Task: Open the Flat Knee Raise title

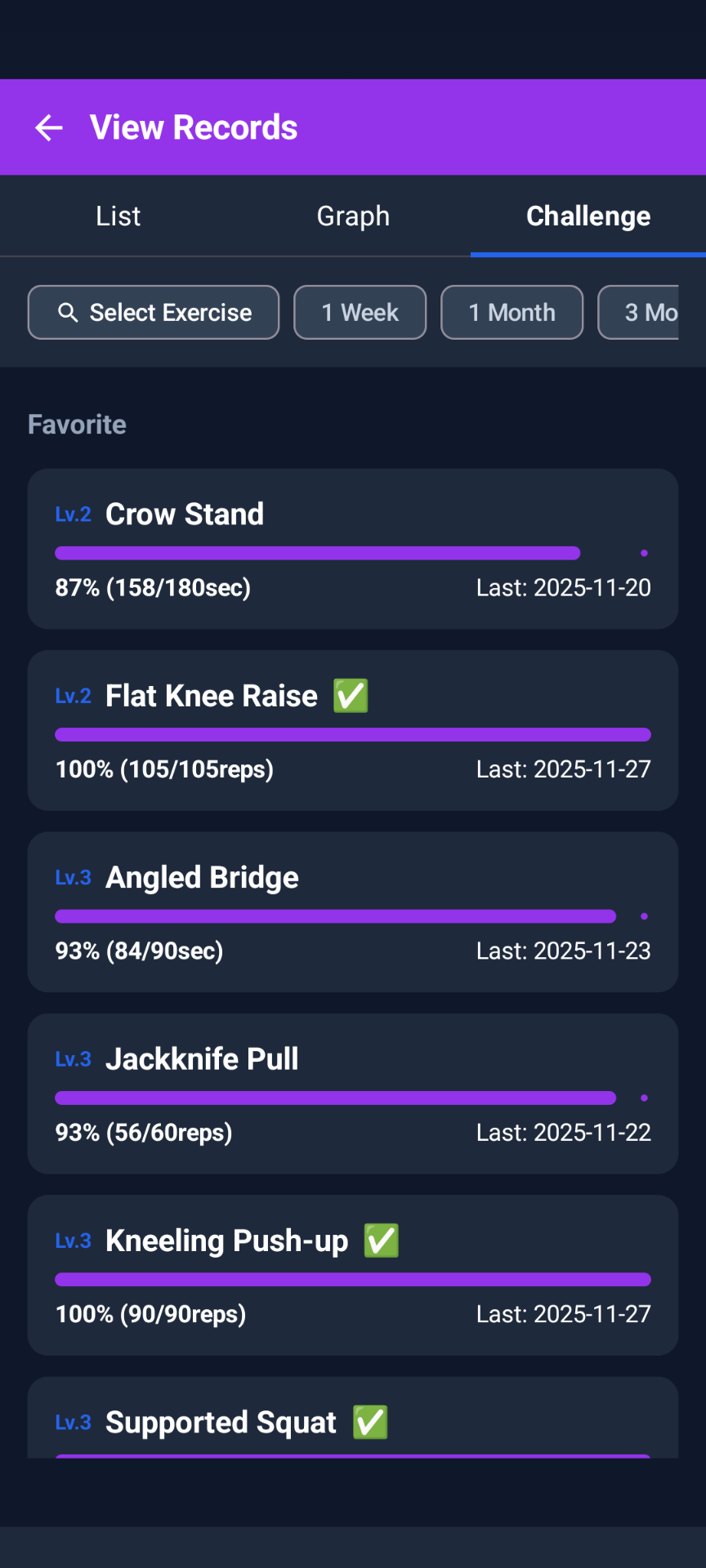Action: 211,696
